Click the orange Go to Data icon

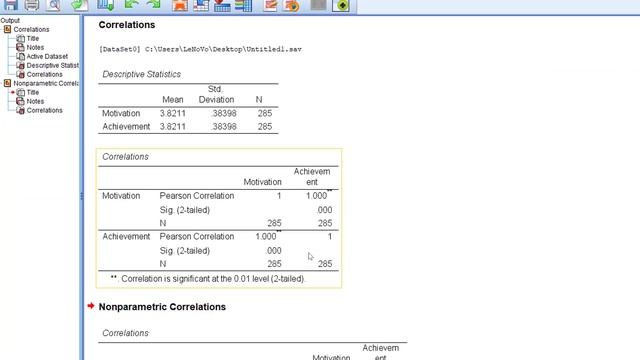point(180,5)
